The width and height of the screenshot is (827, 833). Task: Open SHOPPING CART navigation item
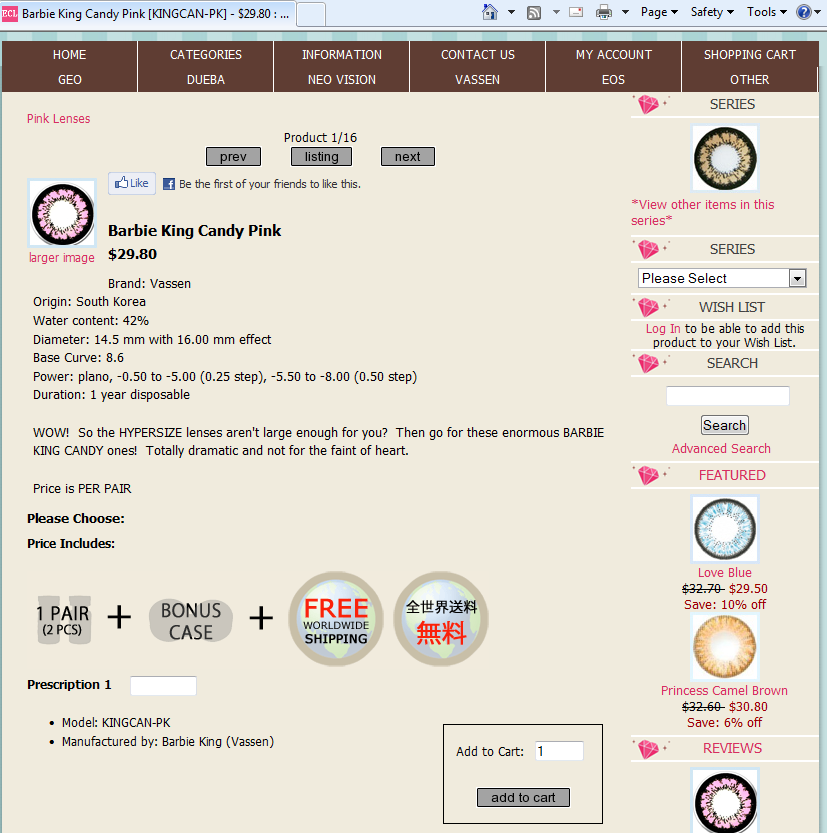click(x=749, y=55)
